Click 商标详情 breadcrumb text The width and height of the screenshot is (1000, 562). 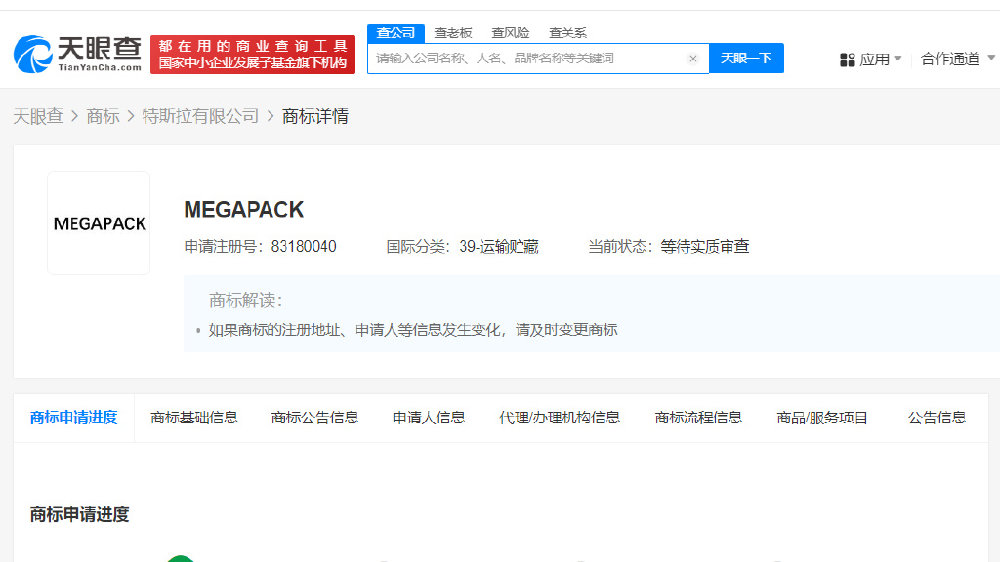pyautogui.click(x=315, y=116)
